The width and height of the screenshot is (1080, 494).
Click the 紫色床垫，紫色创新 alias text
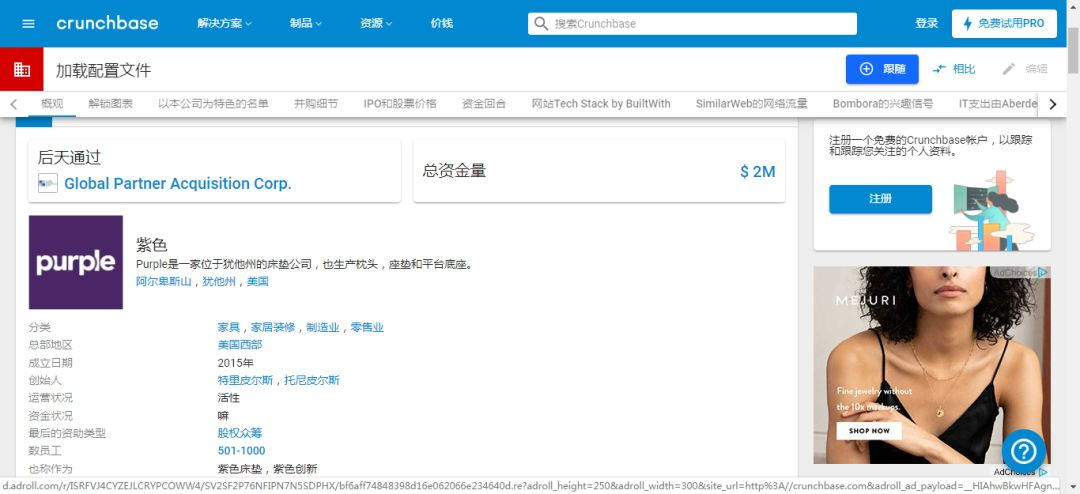[267, 469]
